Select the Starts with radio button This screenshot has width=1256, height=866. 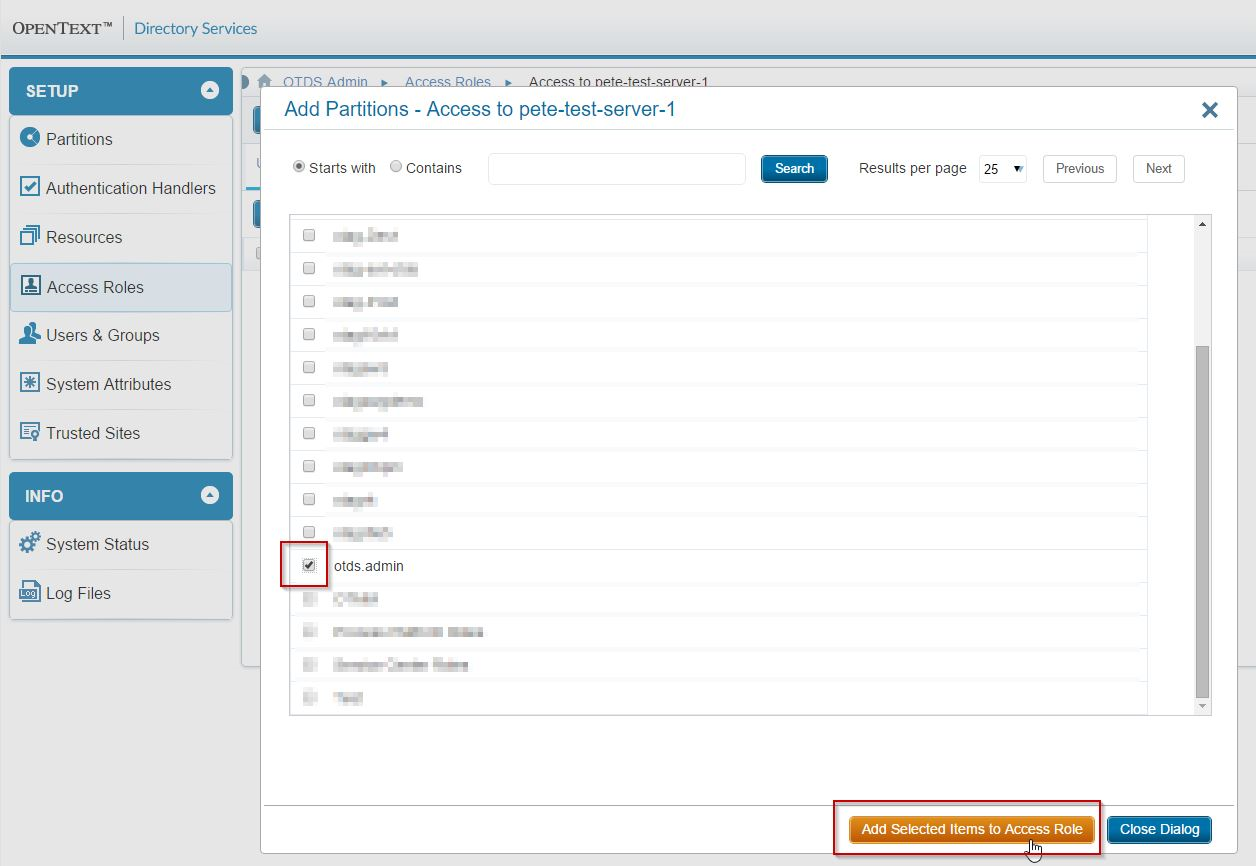tap(299, 167)
